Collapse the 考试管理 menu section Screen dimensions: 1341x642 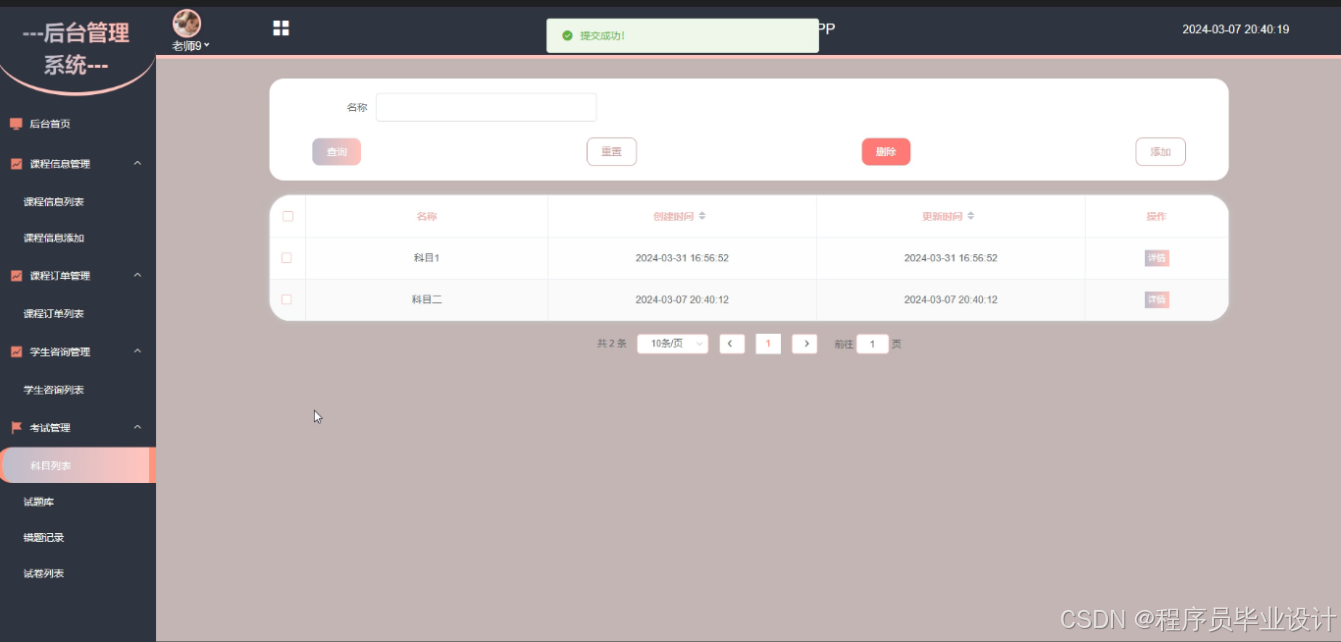coord(138,427)
